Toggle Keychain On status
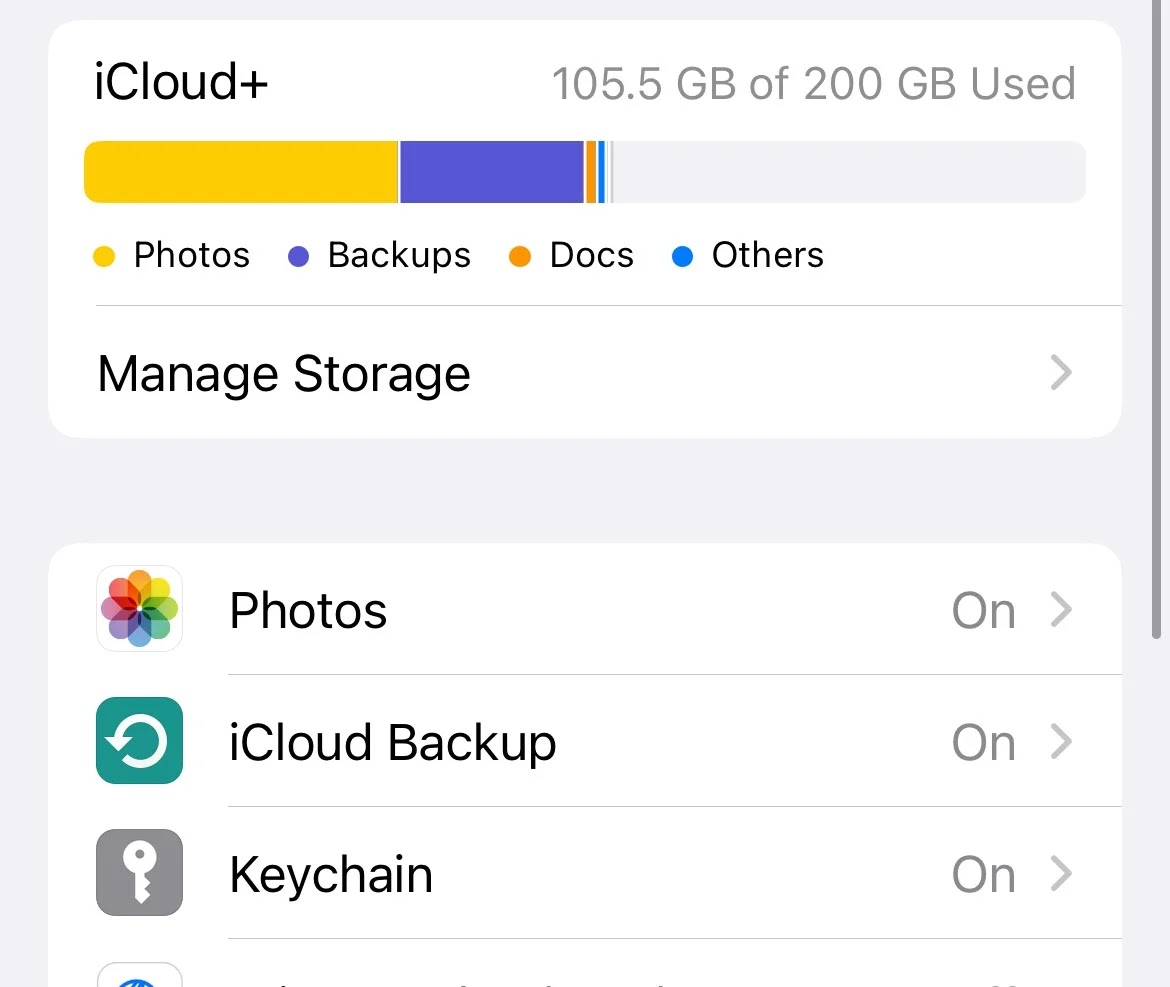Screen dimensions: 1170x987 tap(983, 874)
